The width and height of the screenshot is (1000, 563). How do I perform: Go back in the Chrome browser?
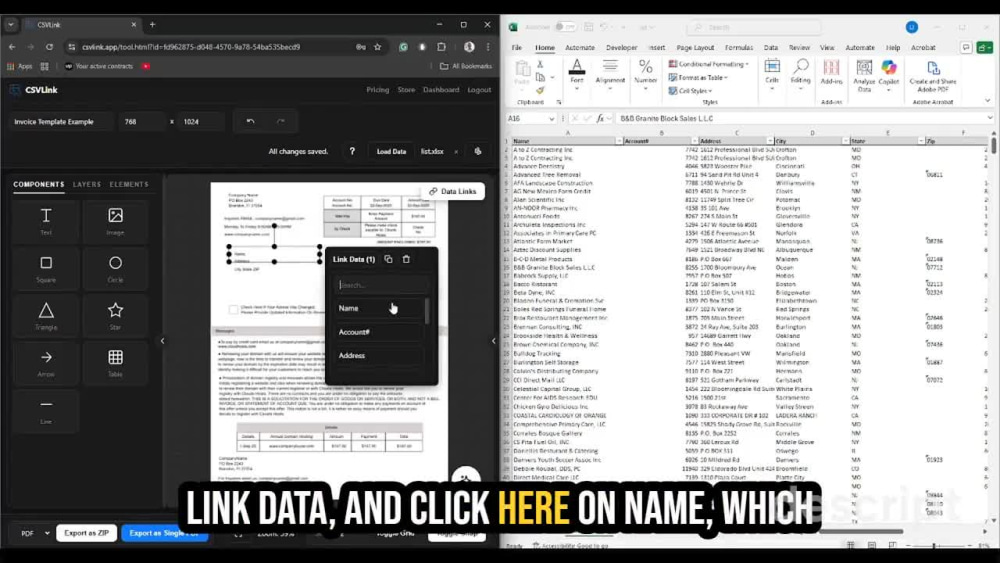pos(12,47)
